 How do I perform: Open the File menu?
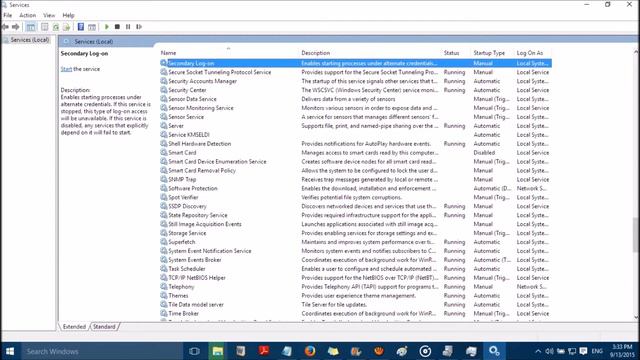8,15
